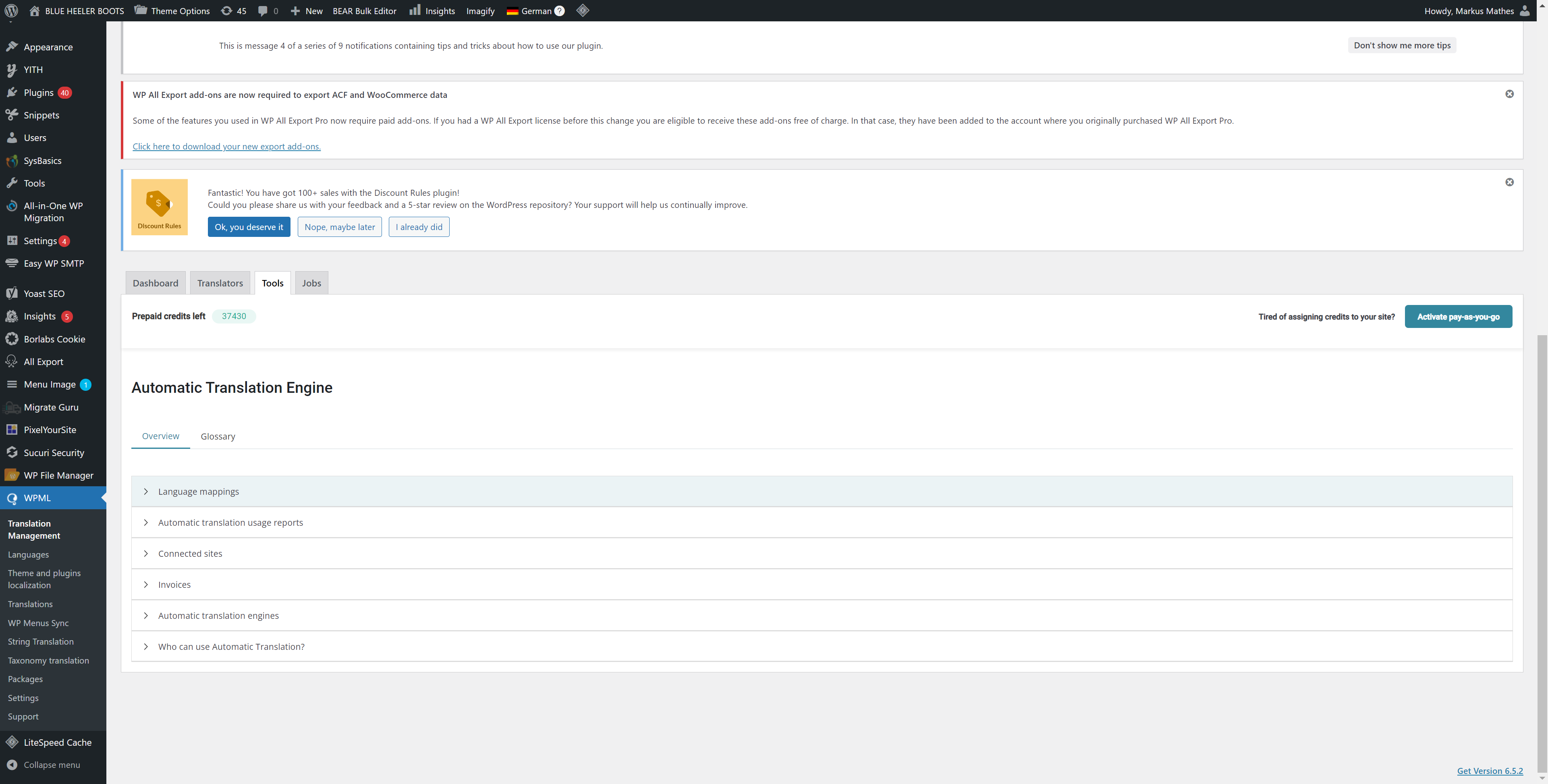Click the WordPress logo icon
This screenshot has width=1548, height=784.
11,11
